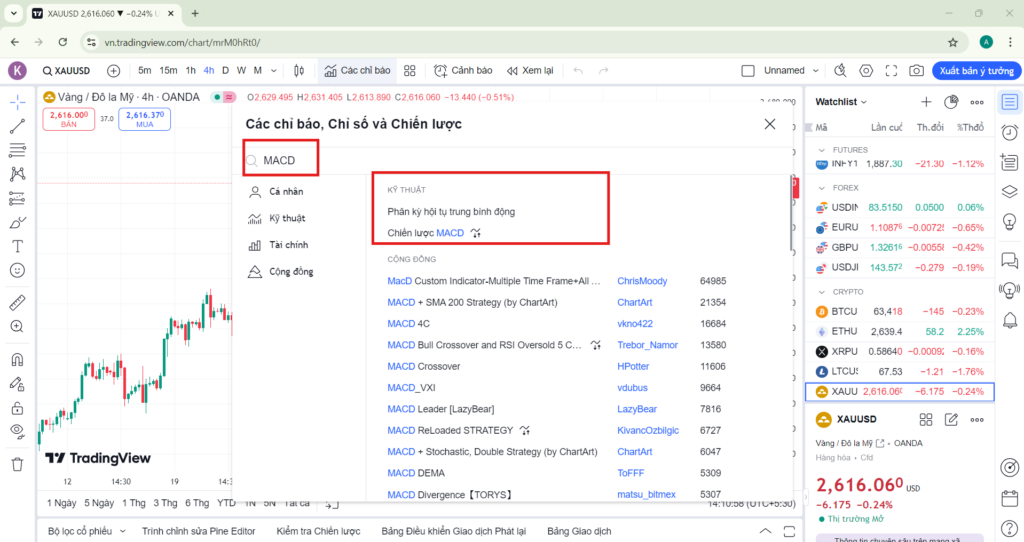Screen dimensions: 1024x542
Task: Open the timeframe dropdown chevron after M
Action: (274, 71)
